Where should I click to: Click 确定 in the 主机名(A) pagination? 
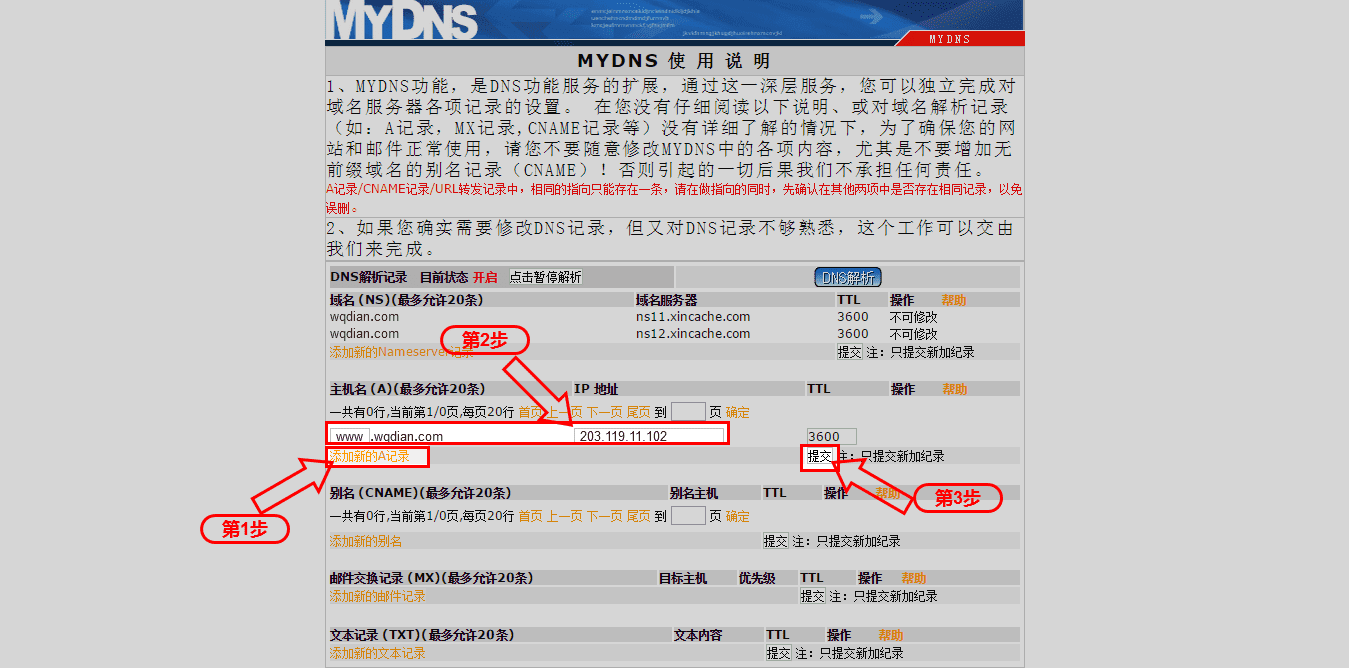737,412
